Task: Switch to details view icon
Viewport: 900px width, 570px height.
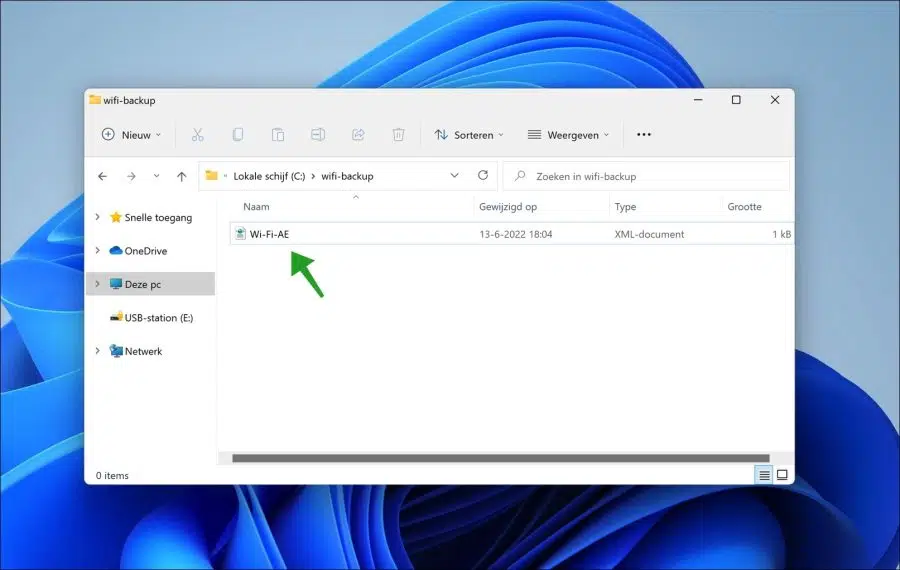Action: [x=764, y=475]
